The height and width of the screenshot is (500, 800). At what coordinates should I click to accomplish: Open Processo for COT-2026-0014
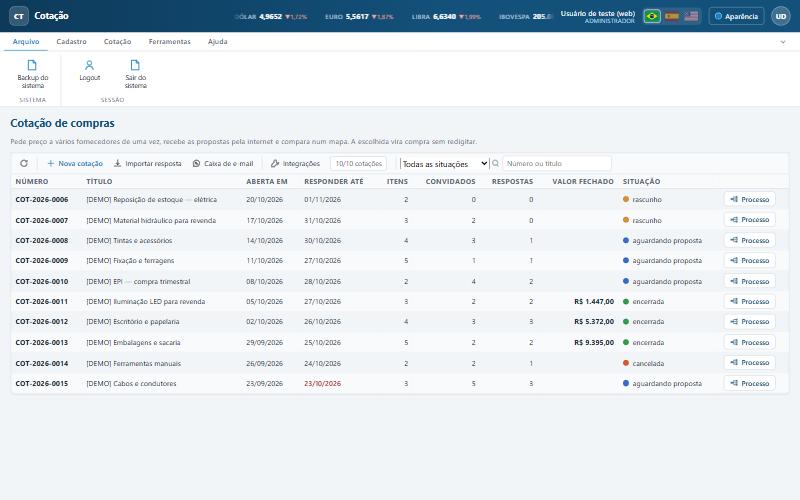click(x=749, y=362)
